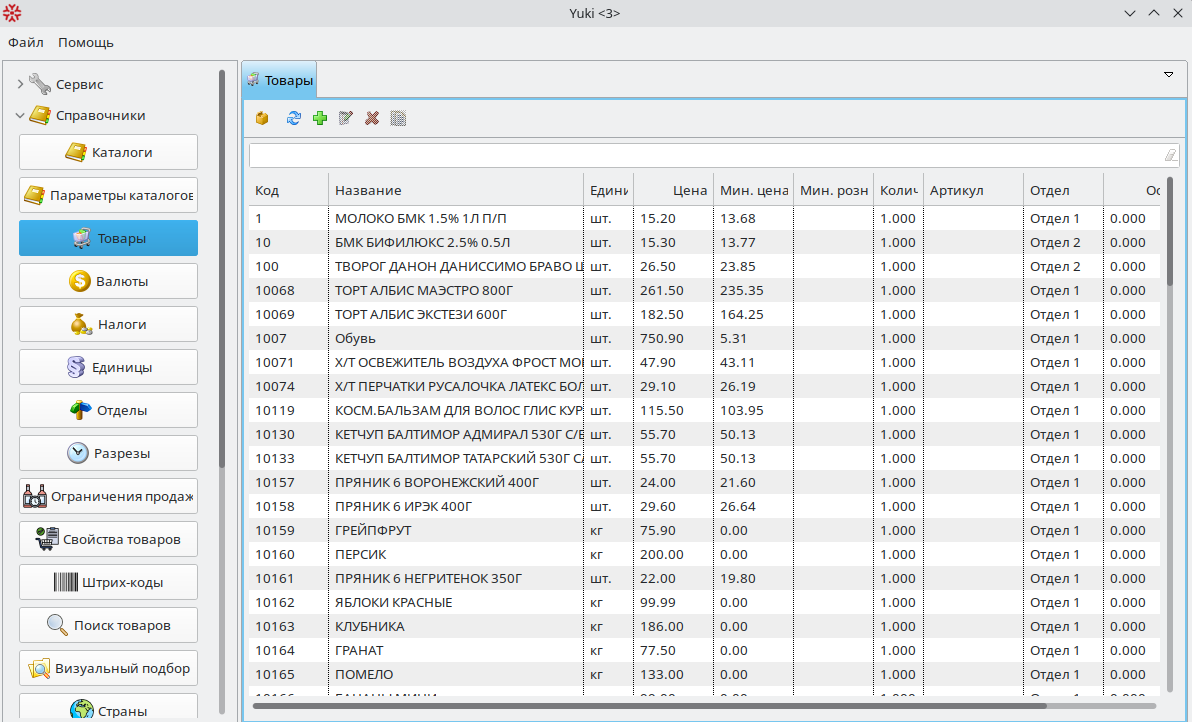Open the Каталоги section
The height and width of the screenshot is (722, 1192).
[108, 152]
